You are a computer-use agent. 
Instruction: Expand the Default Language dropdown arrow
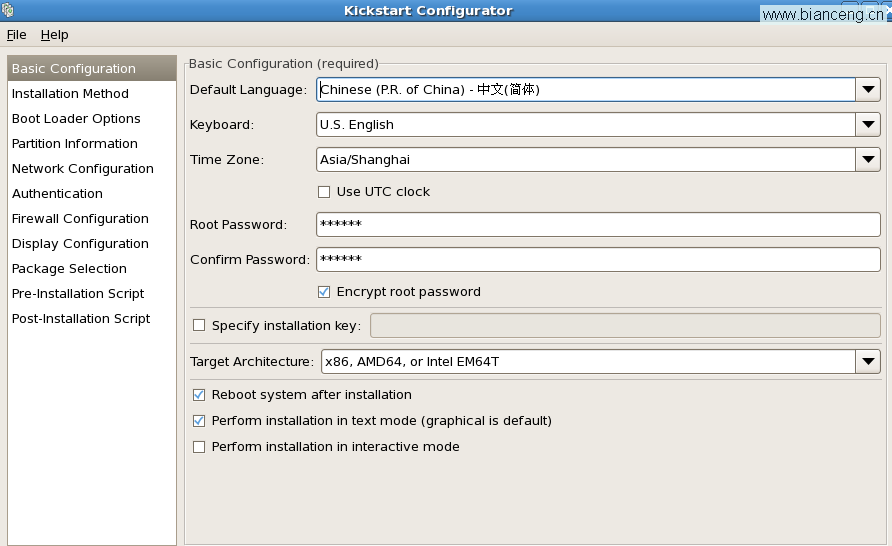(x=868, y=89)
